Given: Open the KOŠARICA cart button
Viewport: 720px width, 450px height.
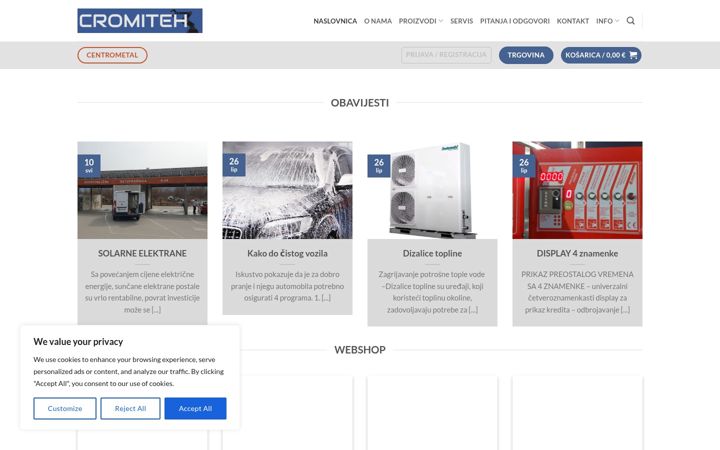Looking at the screenshot, I should 601,55.
